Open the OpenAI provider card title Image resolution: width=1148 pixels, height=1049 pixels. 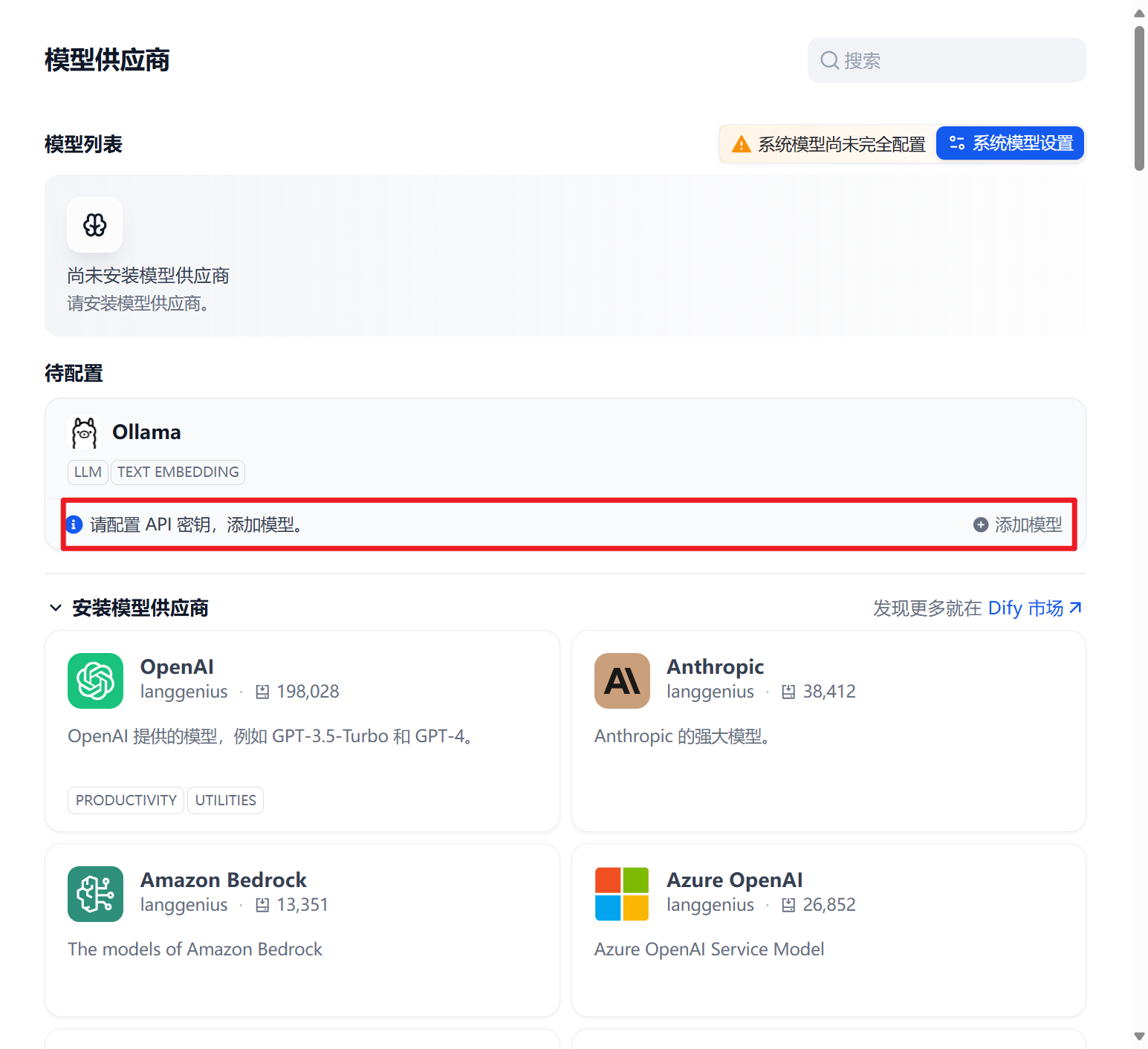[x=177, y=667]
